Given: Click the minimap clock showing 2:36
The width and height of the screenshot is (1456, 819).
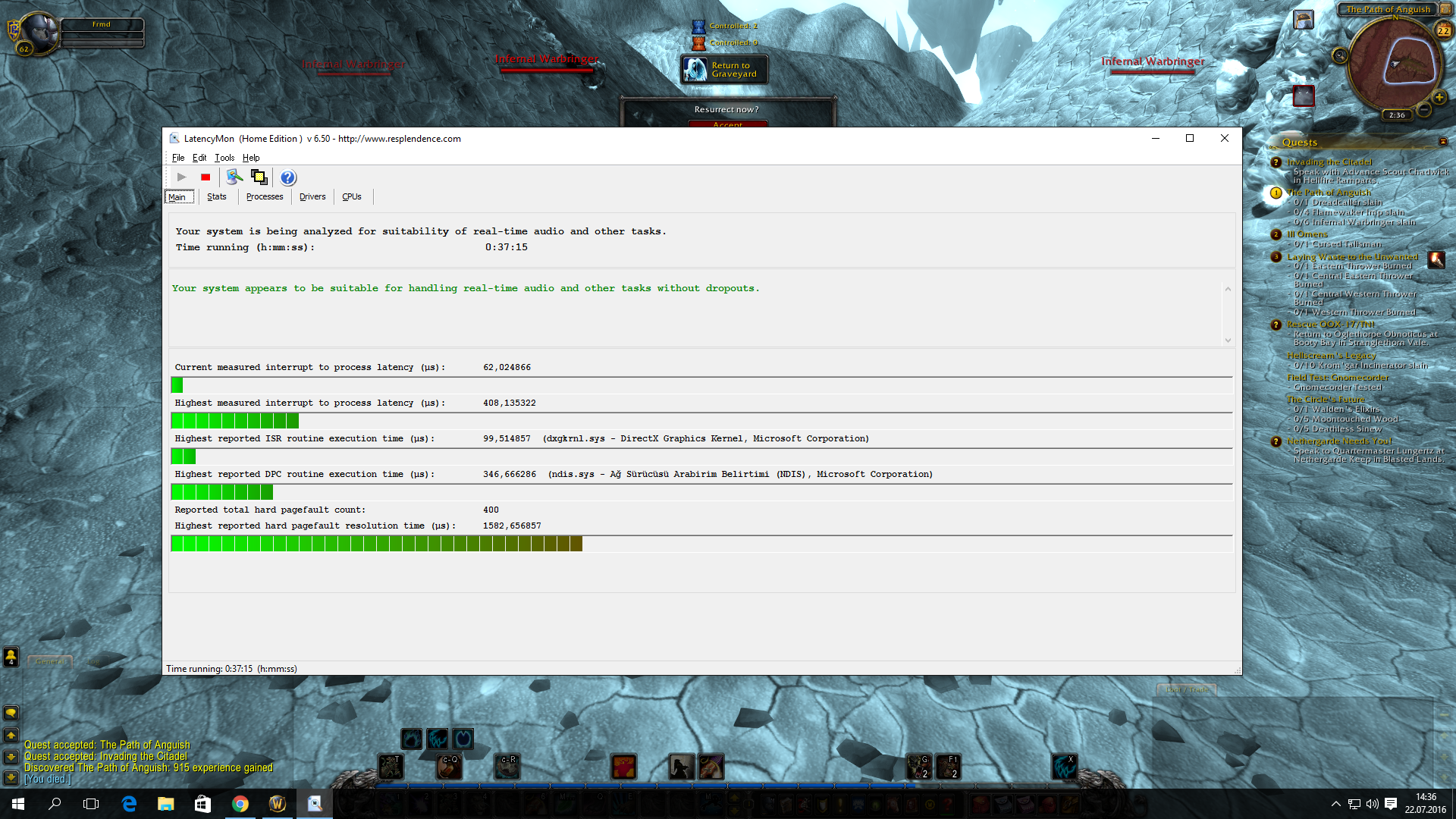Looking at the screenshot, I should coord(1397,115).
